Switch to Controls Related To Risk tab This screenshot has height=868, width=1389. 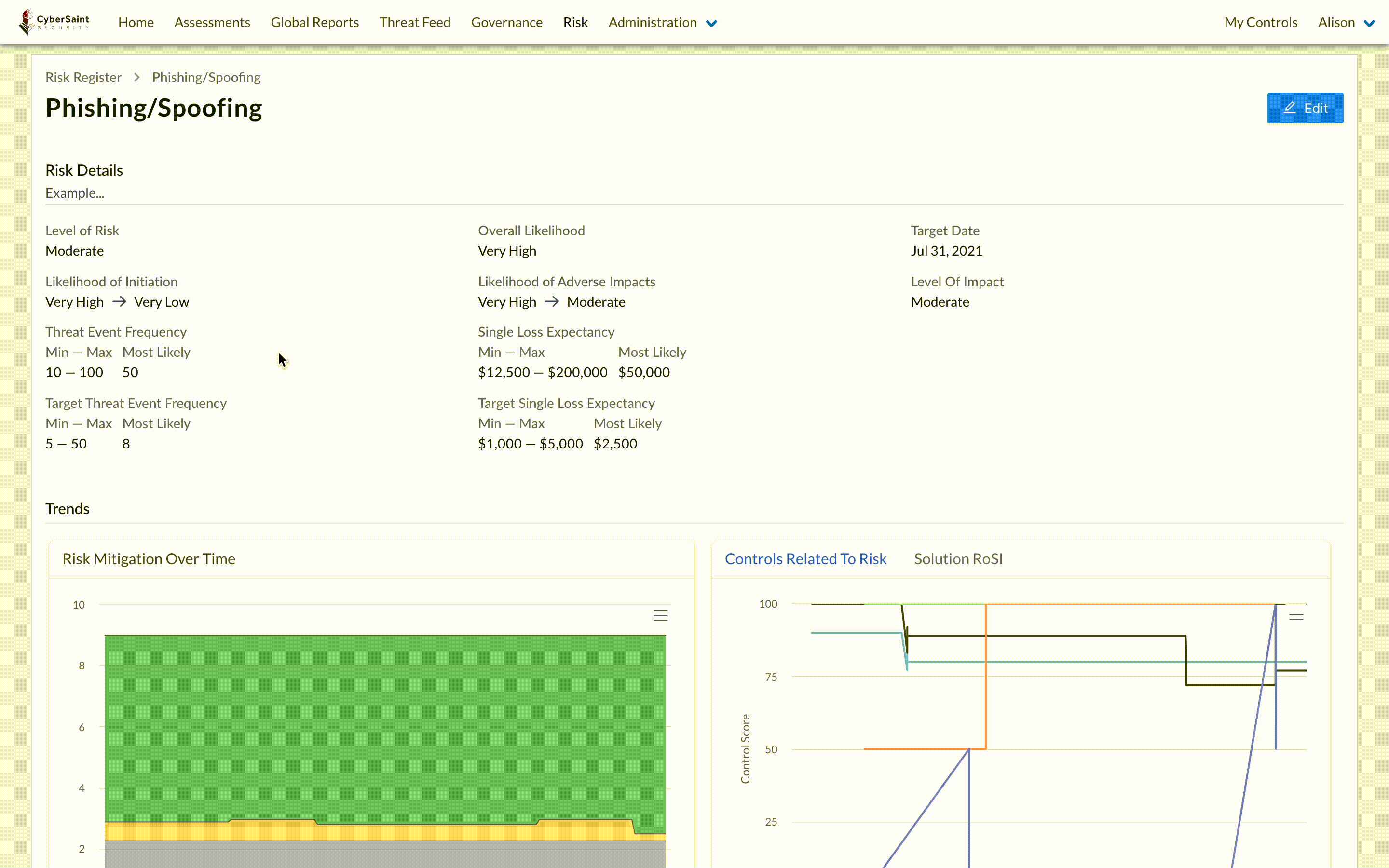pos(805,558)
